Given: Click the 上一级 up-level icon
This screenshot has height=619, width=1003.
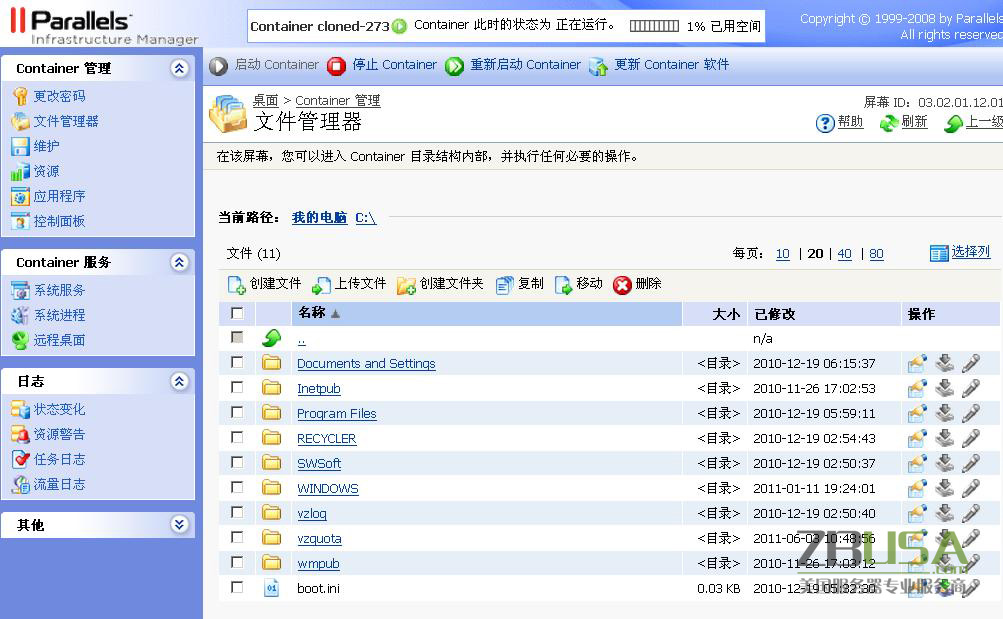Looking at the screenshot, I should pos(953,123).
